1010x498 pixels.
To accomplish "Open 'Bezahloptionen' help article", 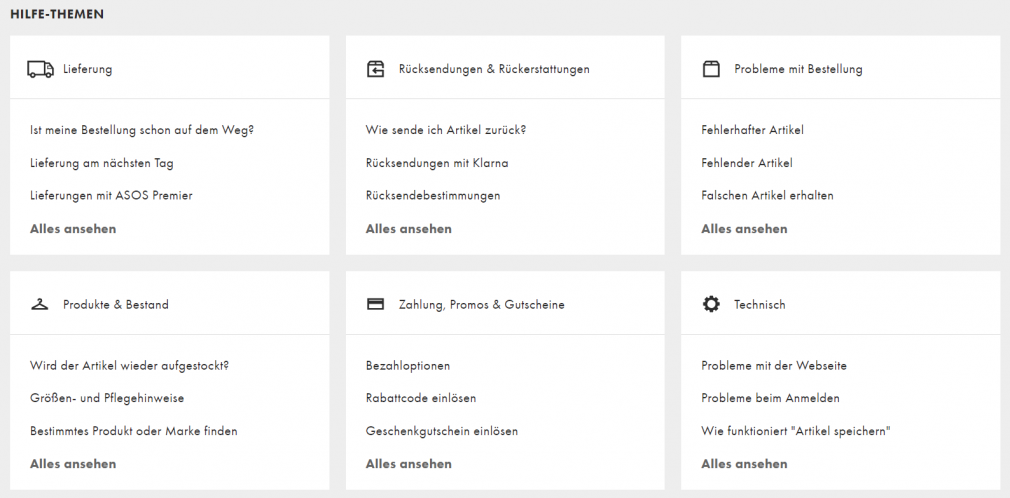I will click(408, 366).
